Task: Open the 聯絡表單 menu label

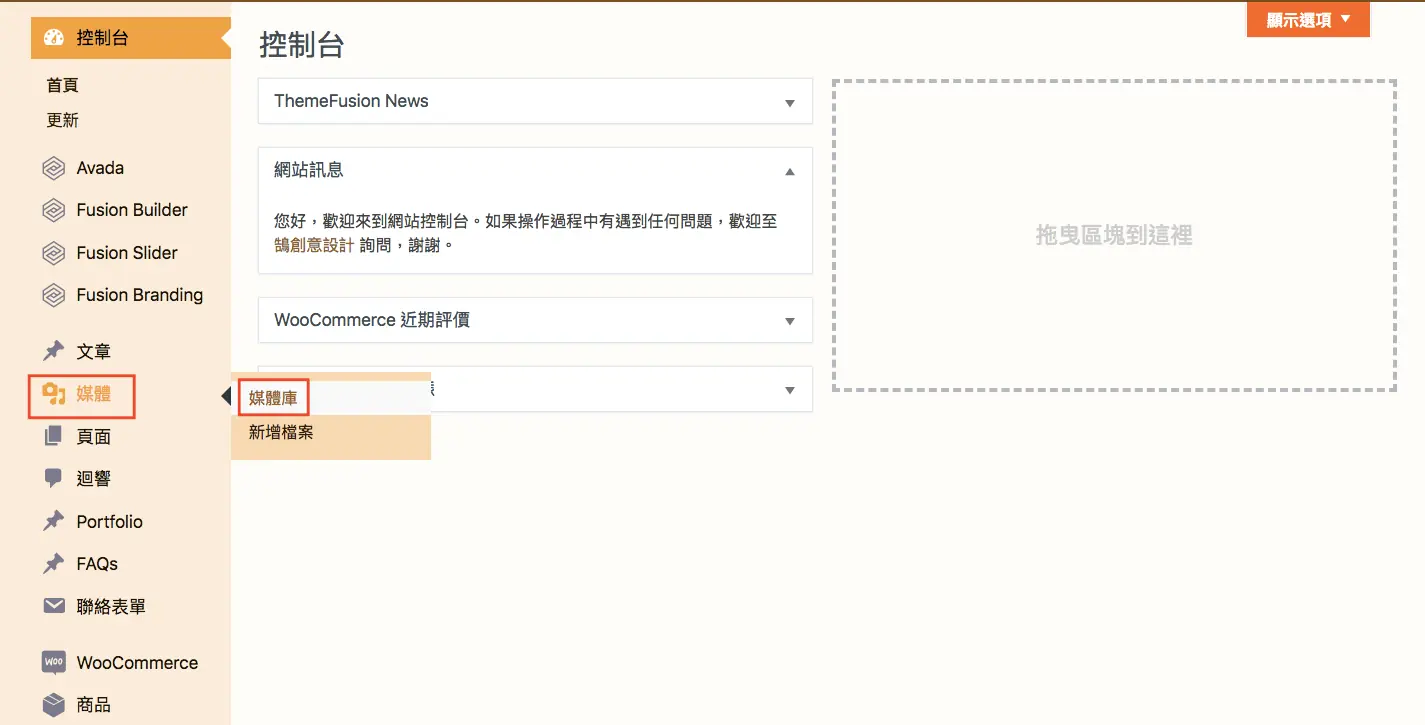Action: coord(111,607)
